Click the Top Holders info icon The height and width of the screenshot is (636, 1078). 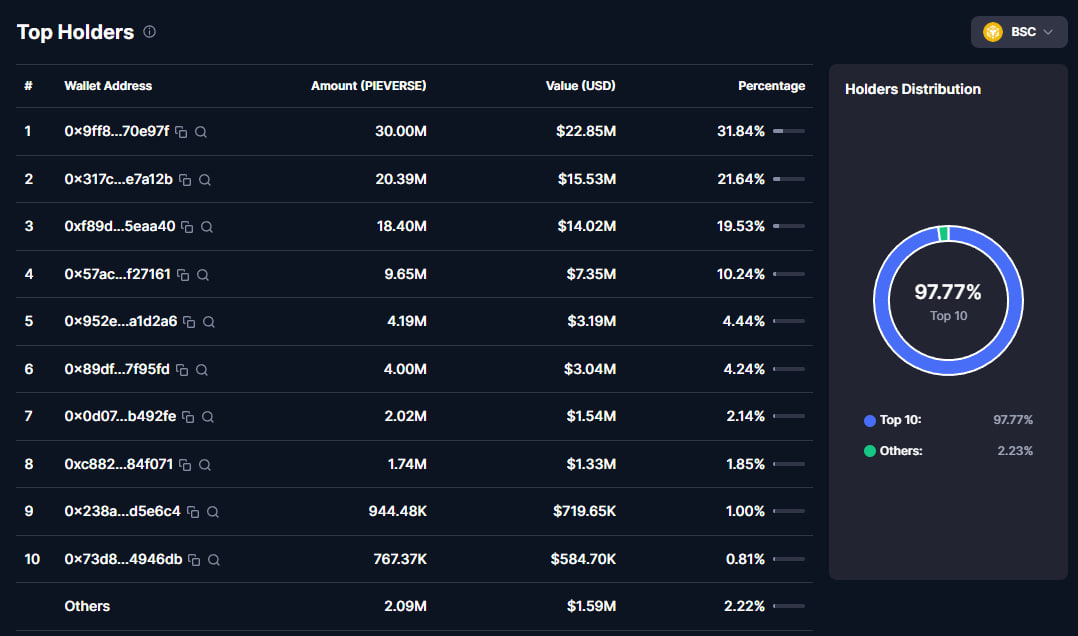pos(149,32)
